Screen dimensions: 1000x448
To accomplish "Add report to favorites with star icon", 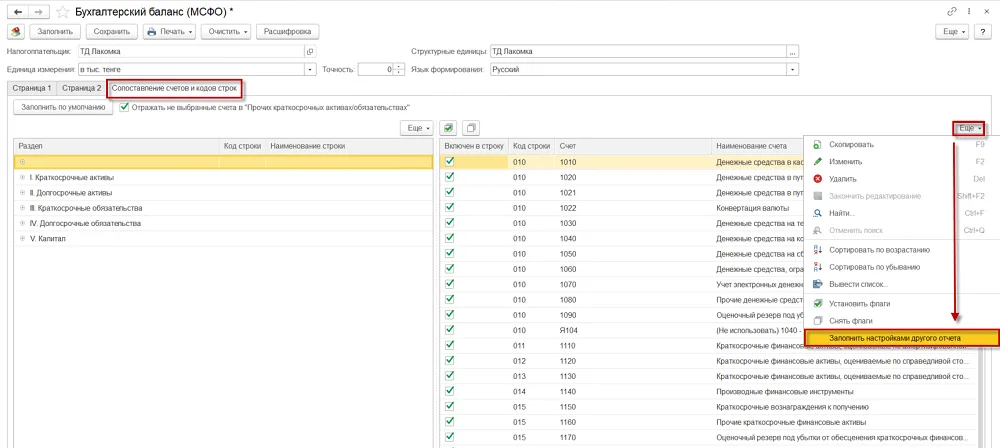I will [62, 11].
